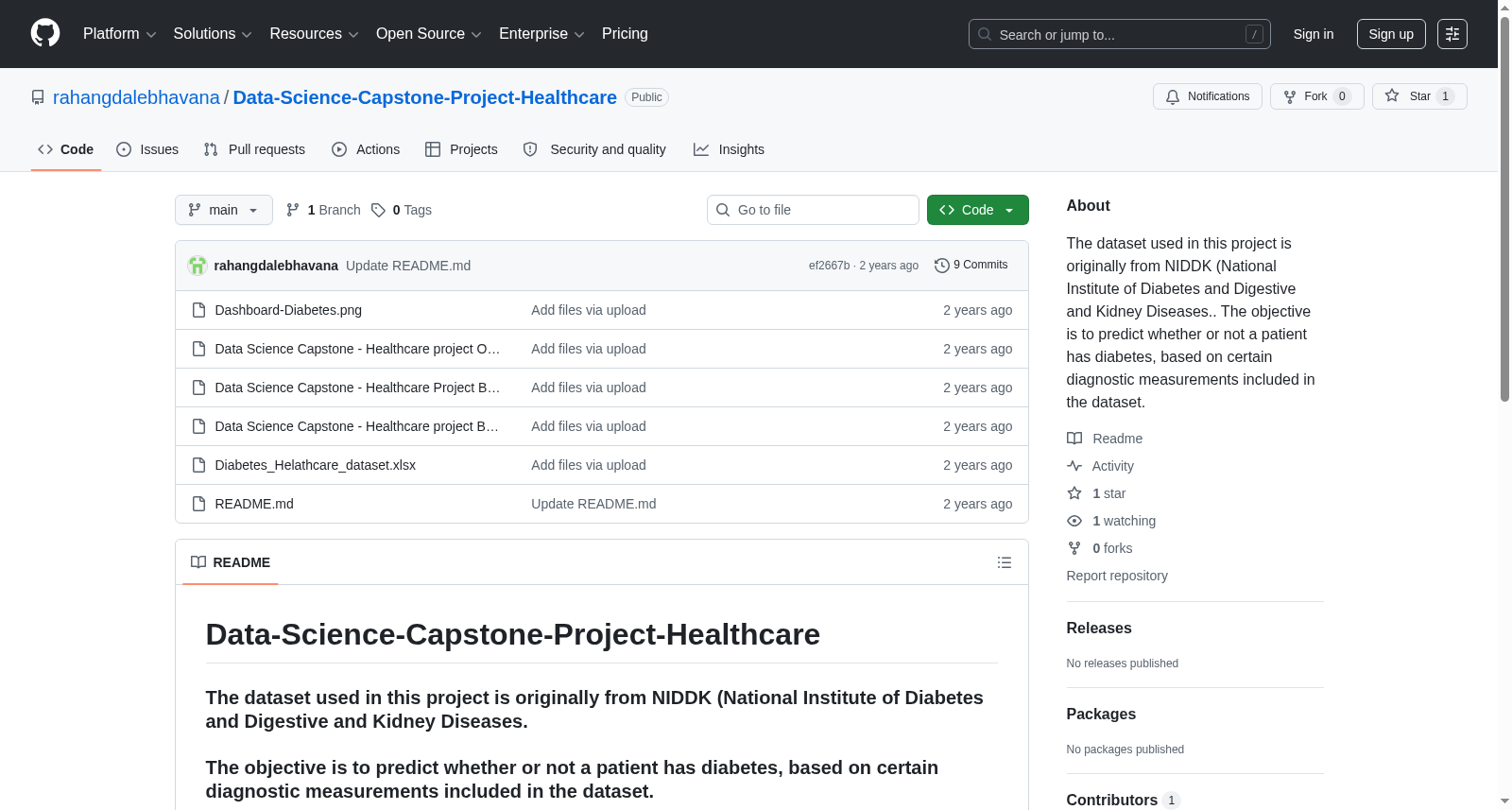Star this repository
This screenshot has height=810, width=1512.
tap(1418, 96)
